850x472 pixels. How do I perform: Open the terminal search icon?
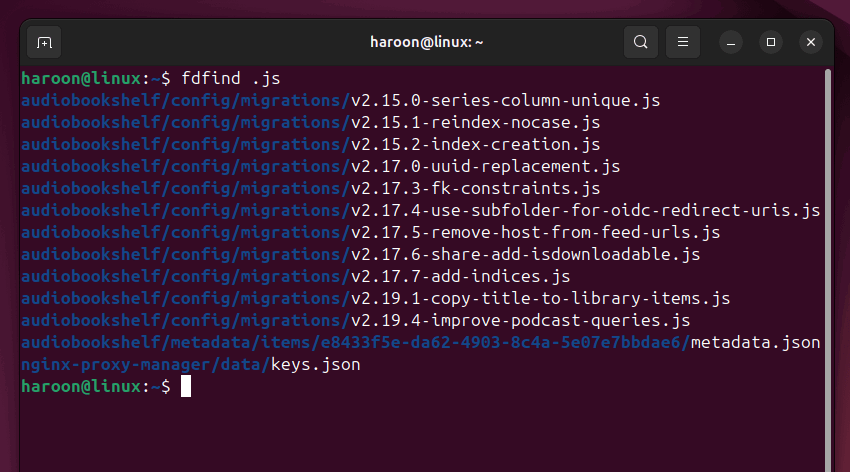click(641, 42)
